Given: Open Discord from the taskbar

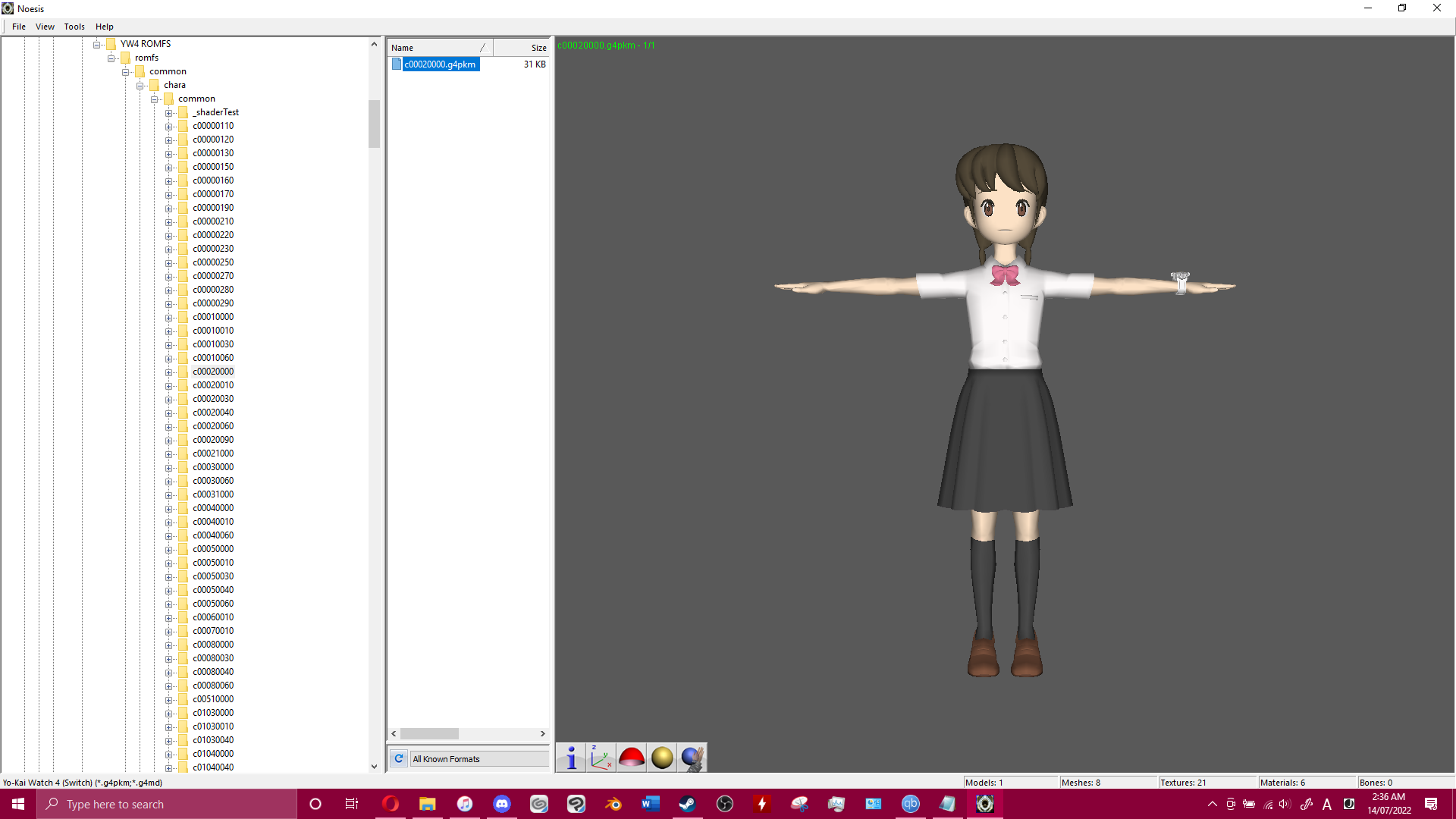Looking at the screenshot, I should point(502,804).
